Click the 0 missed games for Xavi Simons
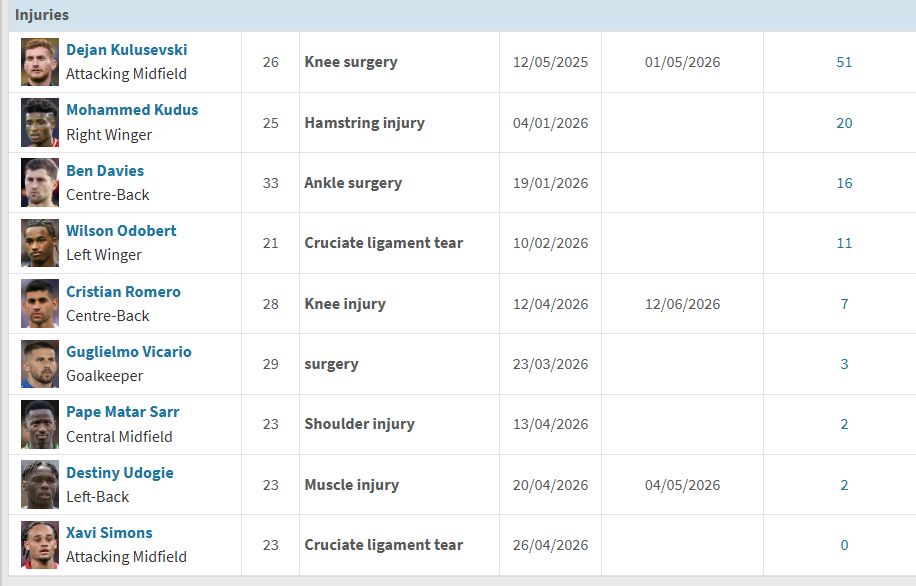 [x=843, y=544]
